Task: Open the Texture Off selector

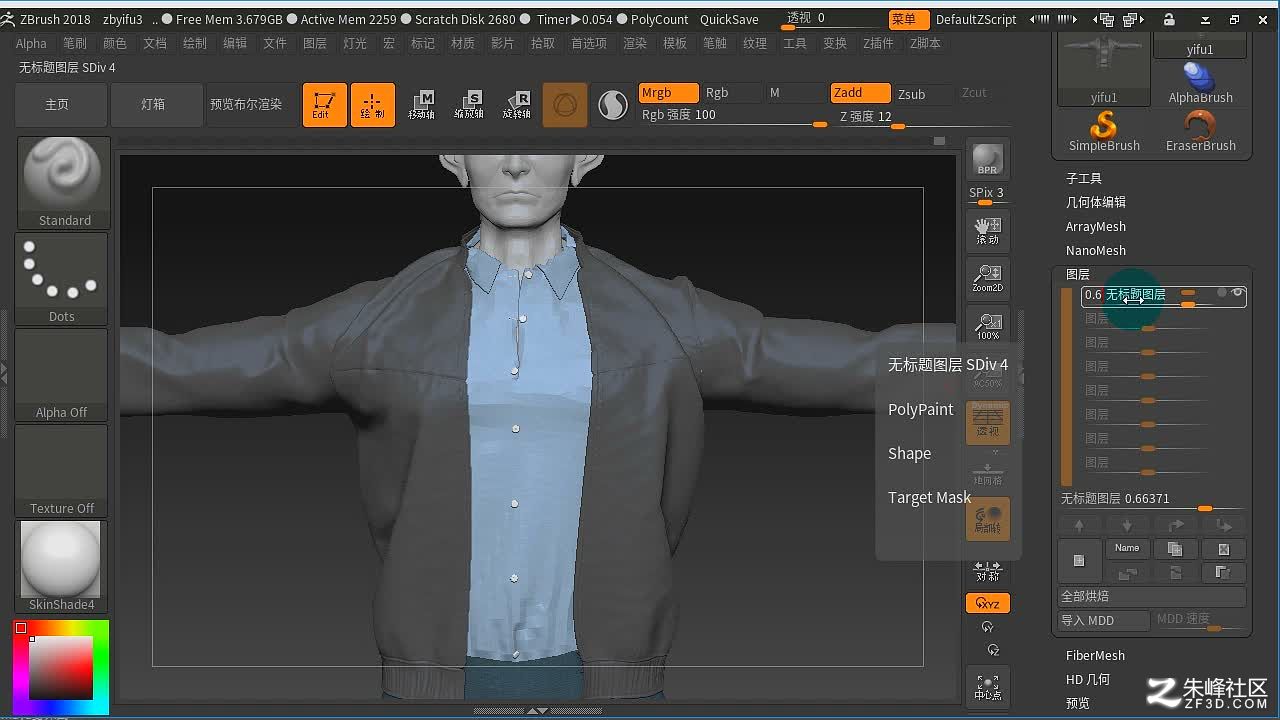Action: tap(62, 471)
